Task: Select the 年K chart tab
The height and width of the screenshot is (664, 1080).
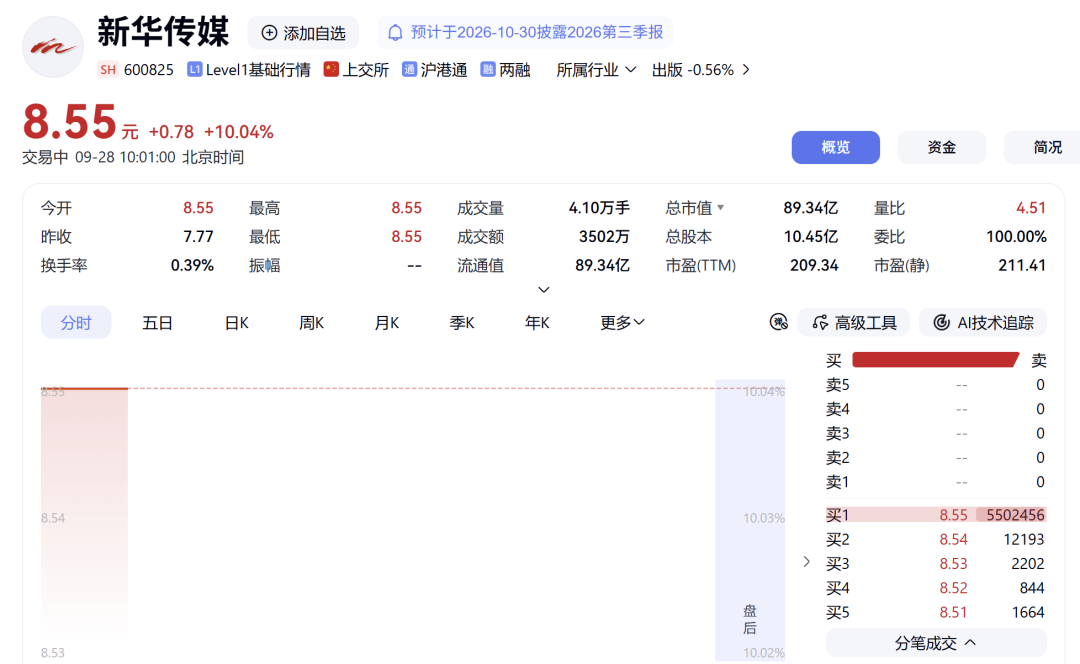Action: 537,322
